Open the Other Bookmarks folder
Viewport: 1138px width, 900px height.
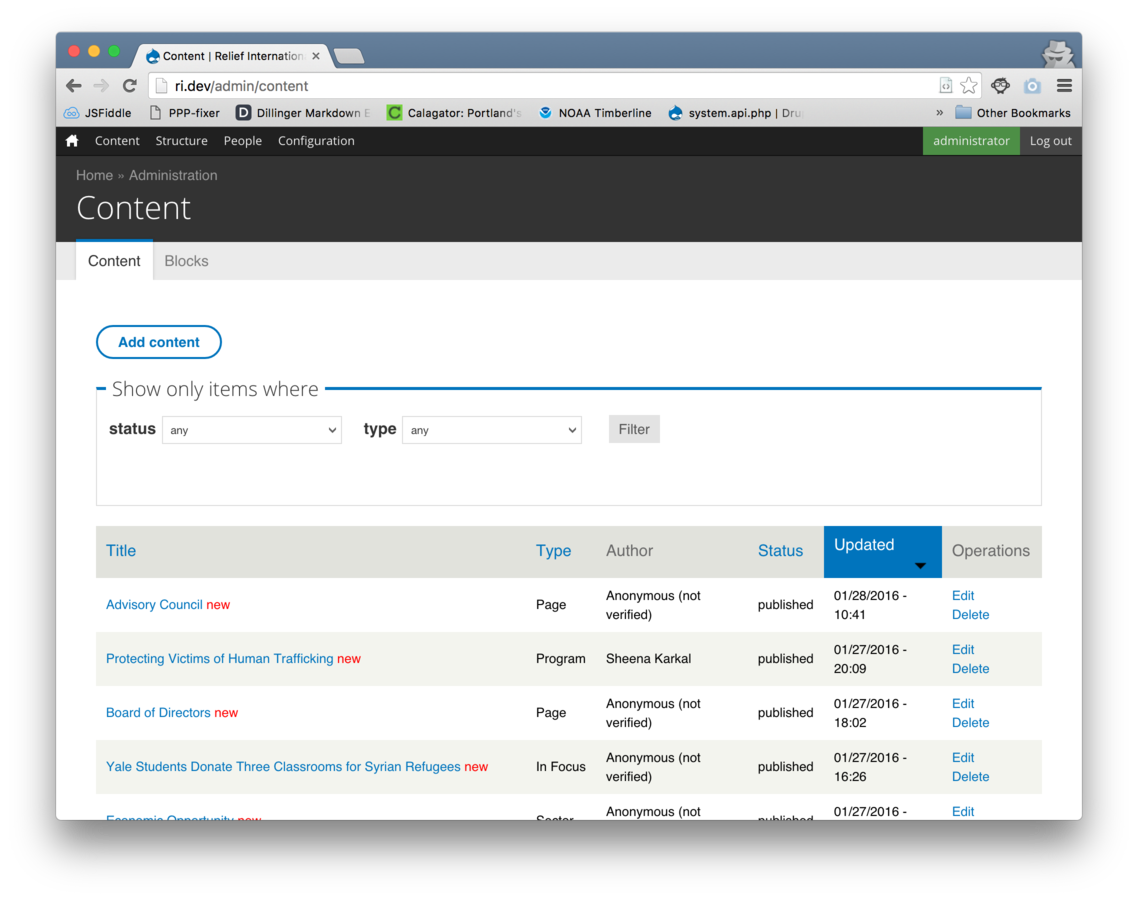[1012, 112]
